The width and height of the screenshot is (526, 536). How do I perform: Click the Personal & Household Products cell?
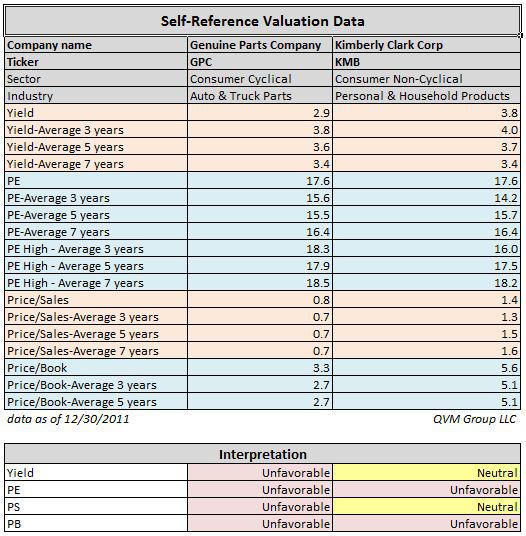tap(427, 96)
